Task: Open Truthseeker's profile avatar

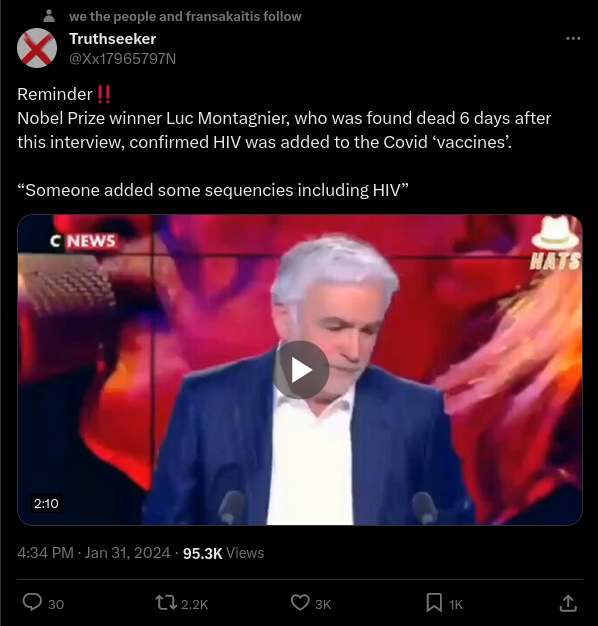Action: click(x=37, y=48)
